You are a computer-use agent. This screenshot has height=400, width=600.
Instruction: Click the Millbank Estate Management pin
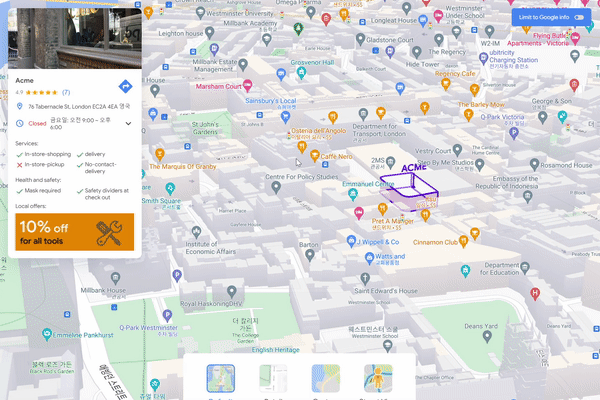(x=243, y=64)
